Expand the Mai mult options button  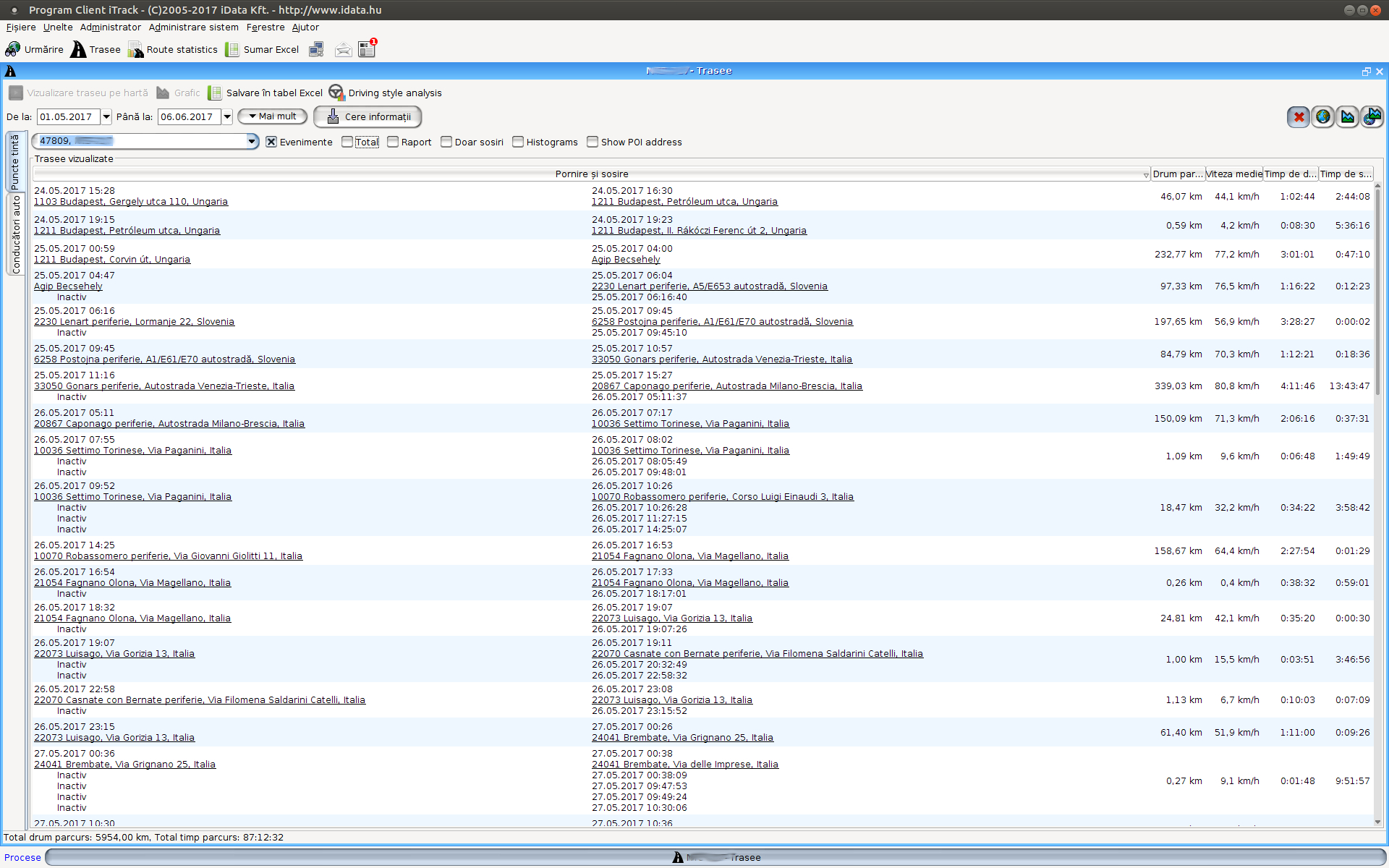pyautogui.click(x=273, y=116)
